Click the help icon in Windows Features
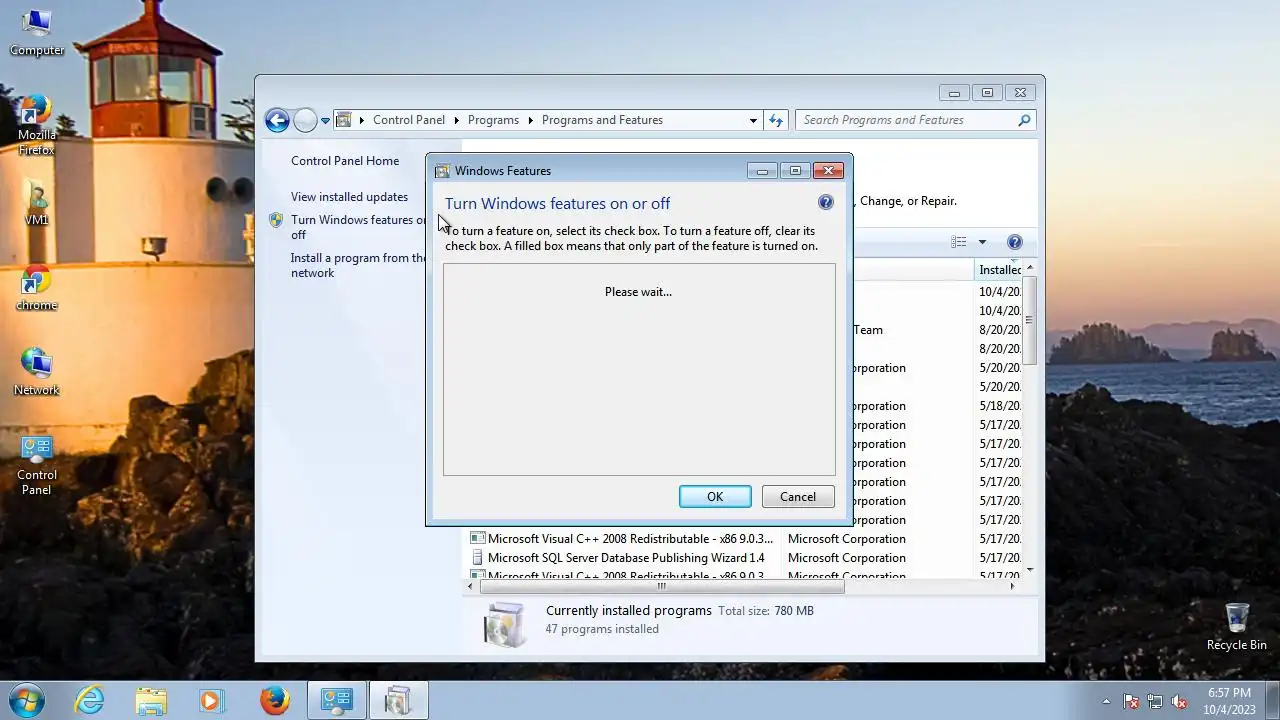 coord(826,202)
